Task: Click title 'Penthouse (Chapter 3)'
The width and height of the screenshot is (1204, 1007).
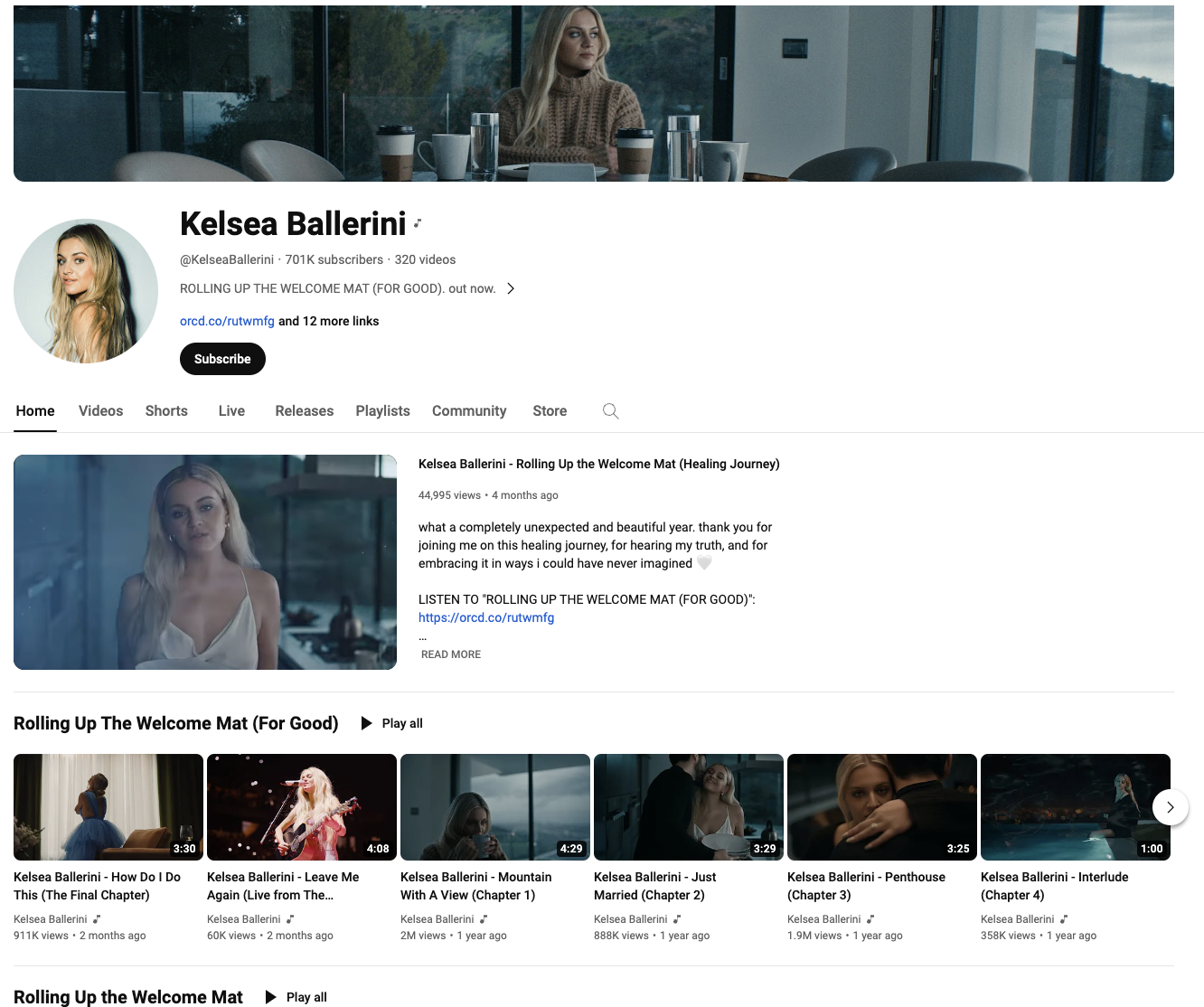Action: (866, 886)
